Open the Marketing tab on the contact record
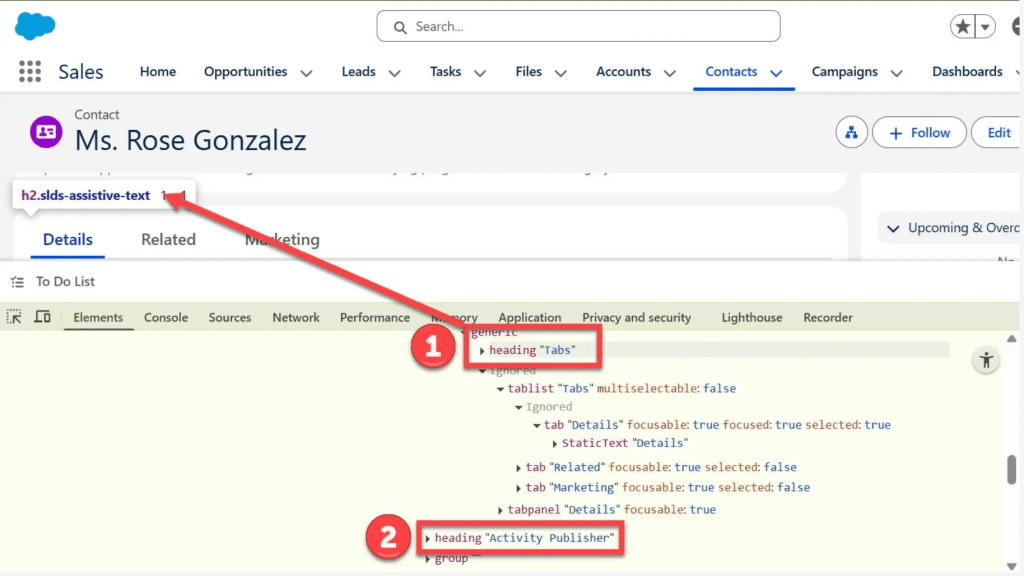Viewport: 1024px width, 576px height. (x=281, y=240)
